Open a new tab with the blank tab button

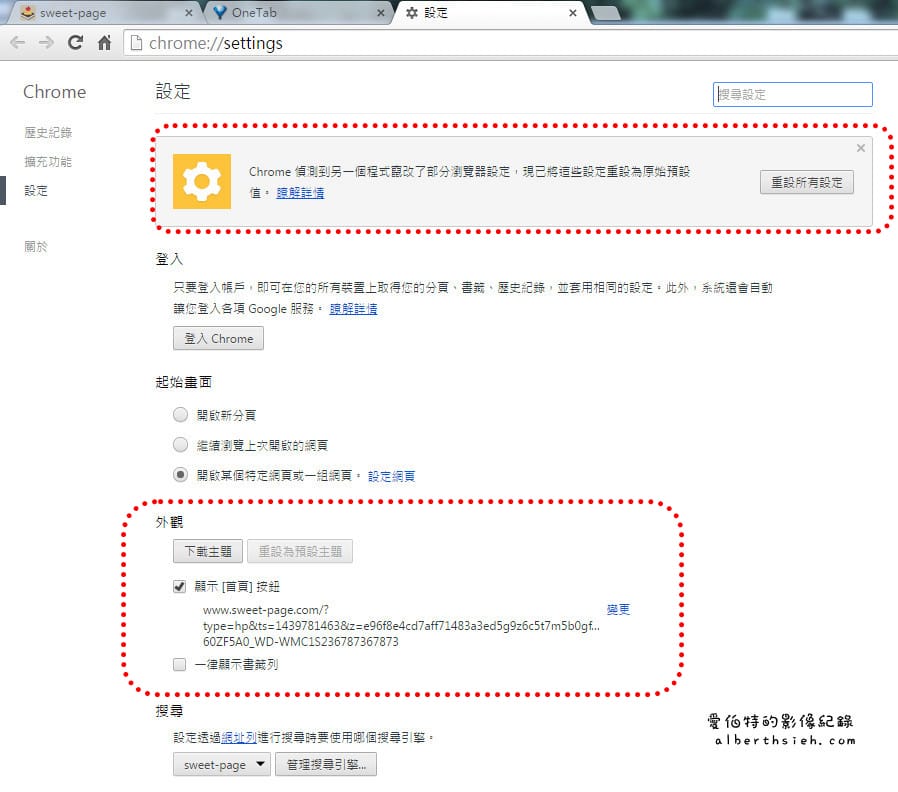(x=606, y=13)
